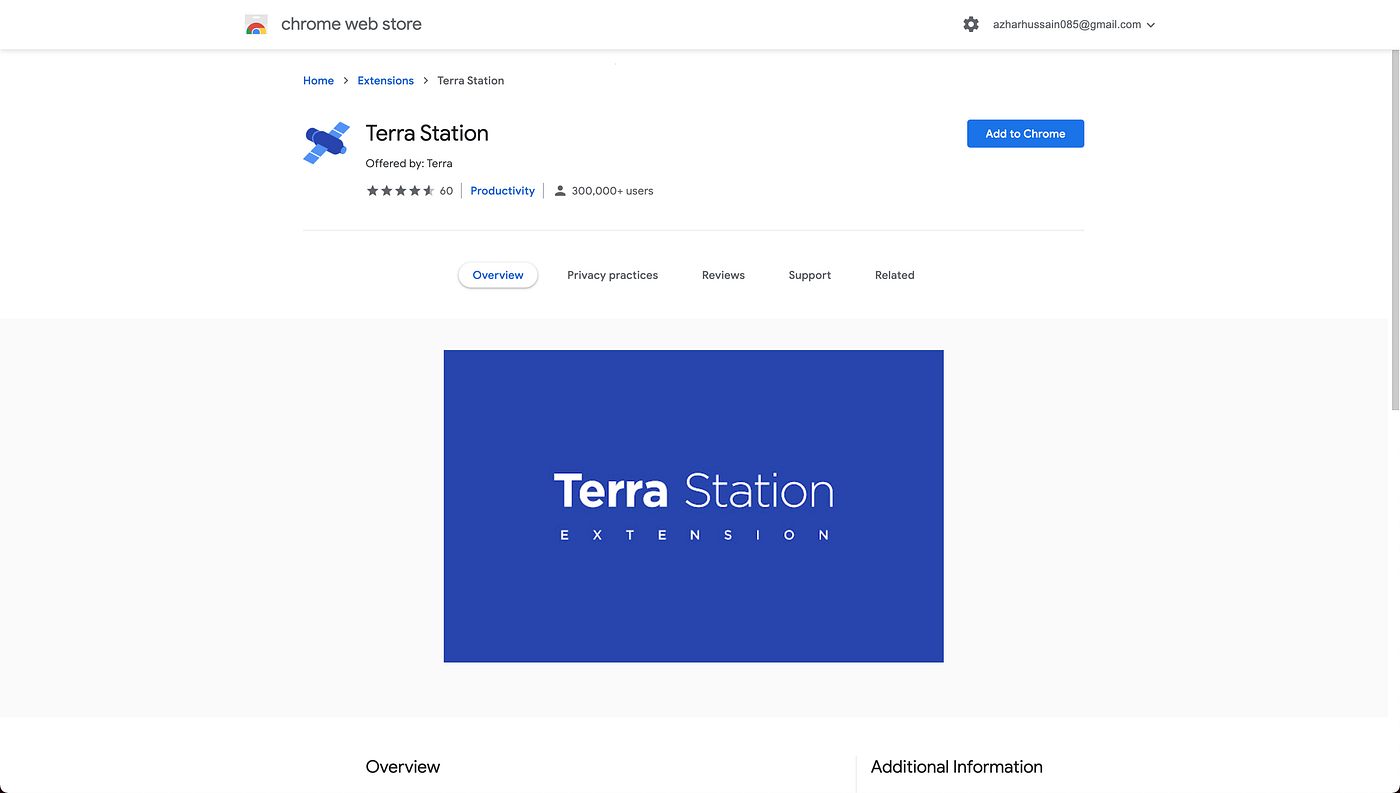Viewport: 1400px width, 793px height.
Task: Switch to the Privacy practices tab
Action: coord(612,275)
